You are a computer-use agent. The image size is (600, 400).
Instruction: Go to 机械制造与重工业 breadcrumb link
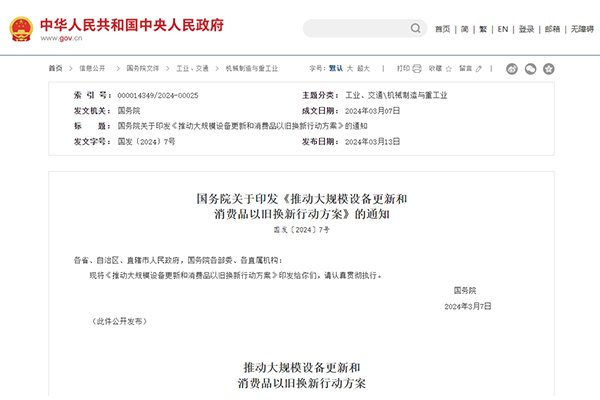pyautogui.click(x=248, y=68)
